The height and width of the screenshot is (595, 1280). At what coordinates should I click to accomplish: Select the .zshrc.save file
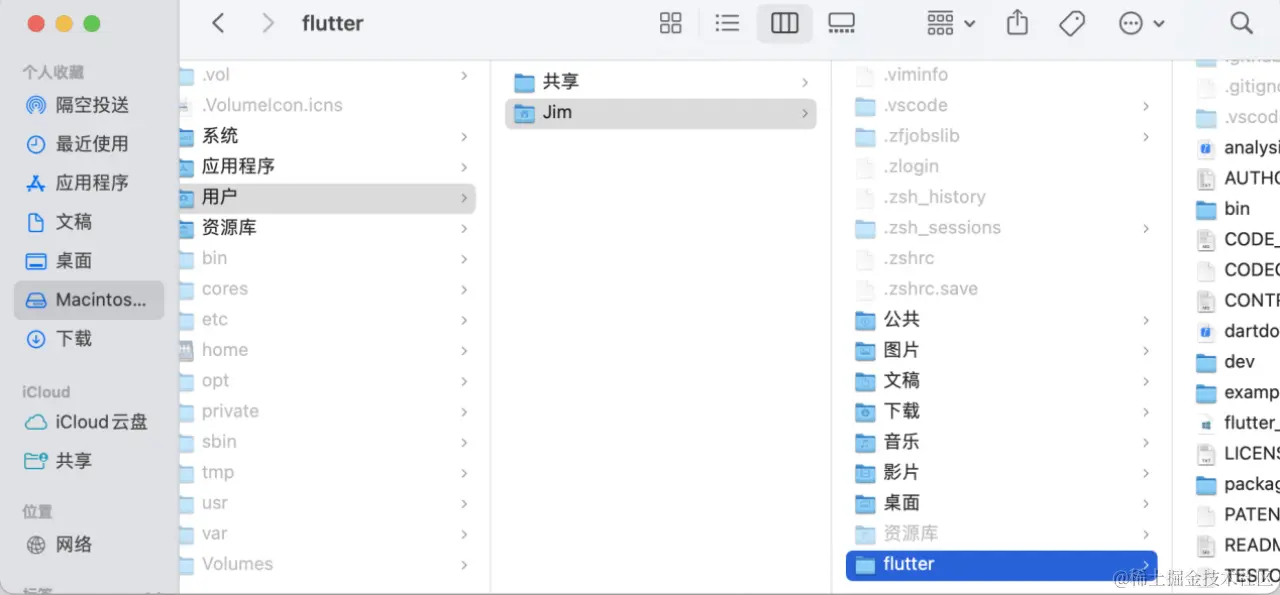1001,289
